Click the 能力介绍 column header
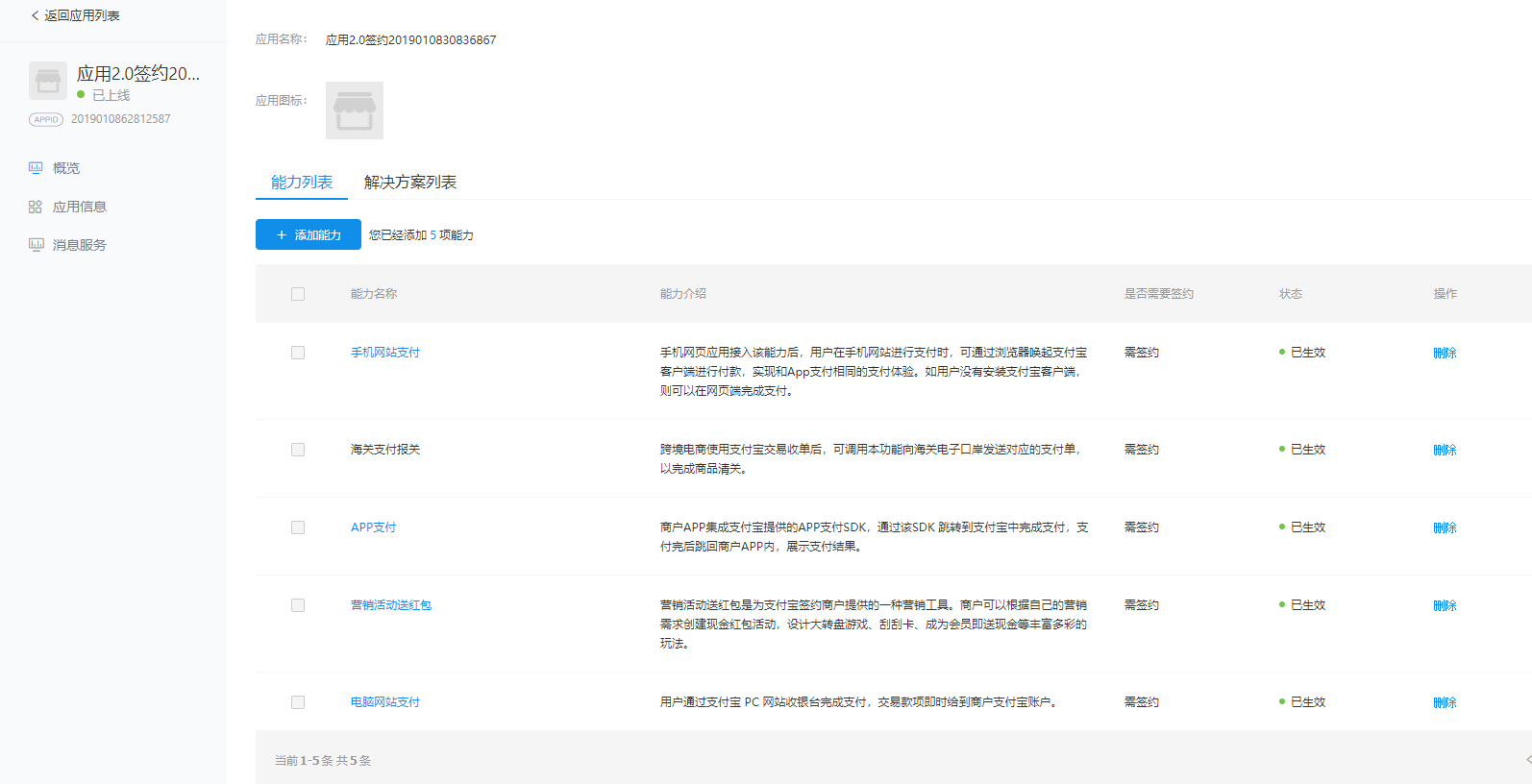 pos(683,294)
